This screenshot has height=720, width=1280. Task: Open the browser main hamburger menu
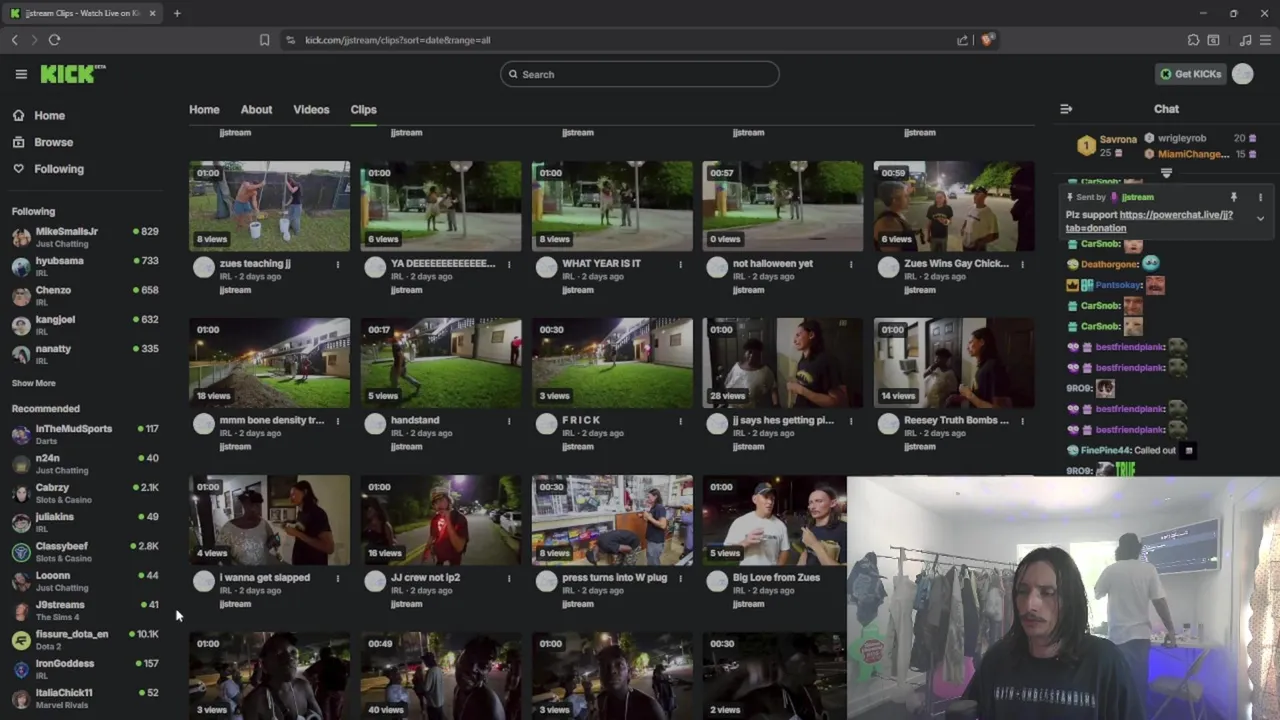(1265, 40)
